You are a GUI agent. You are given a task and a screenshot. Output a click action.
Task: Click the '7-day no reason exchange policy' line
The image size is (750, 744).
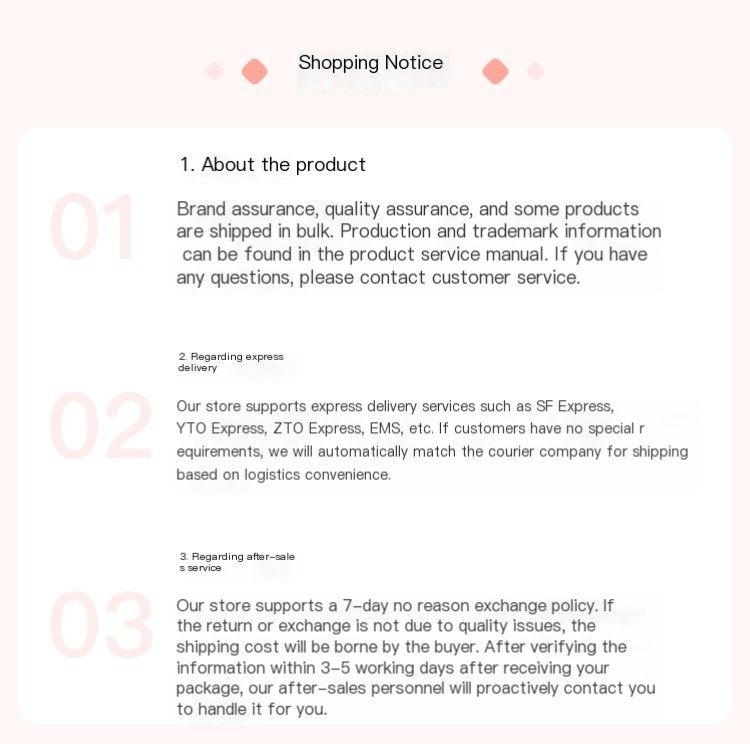point(395,606)
